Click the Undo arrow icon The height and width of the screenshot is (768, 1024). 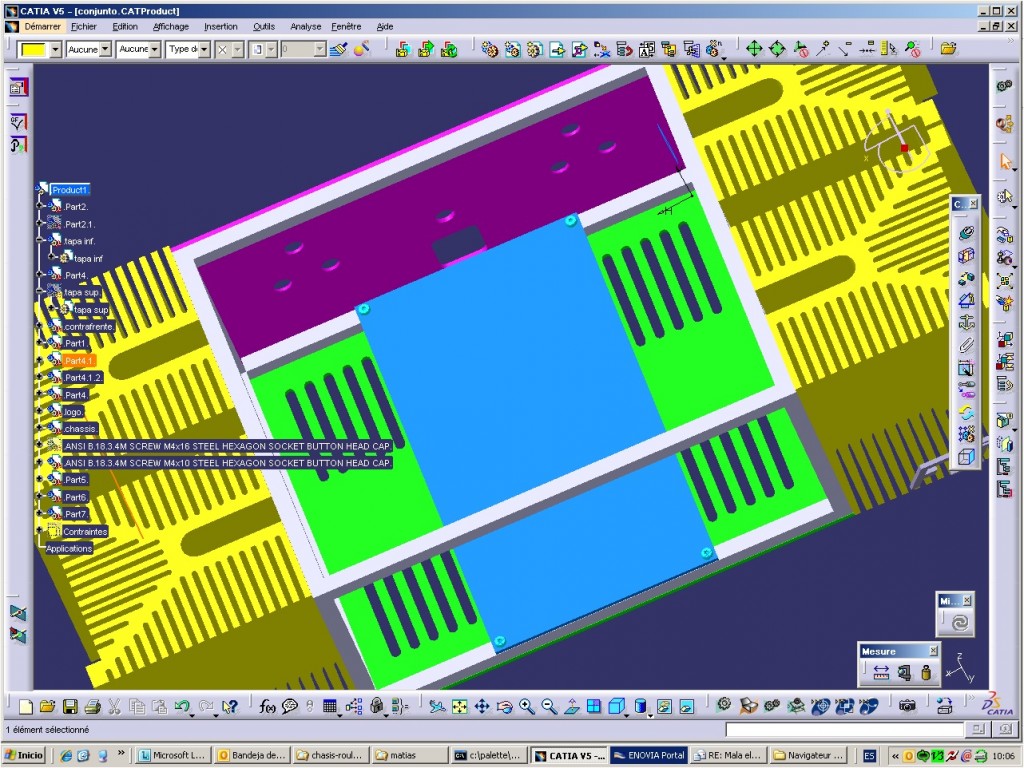182,706
